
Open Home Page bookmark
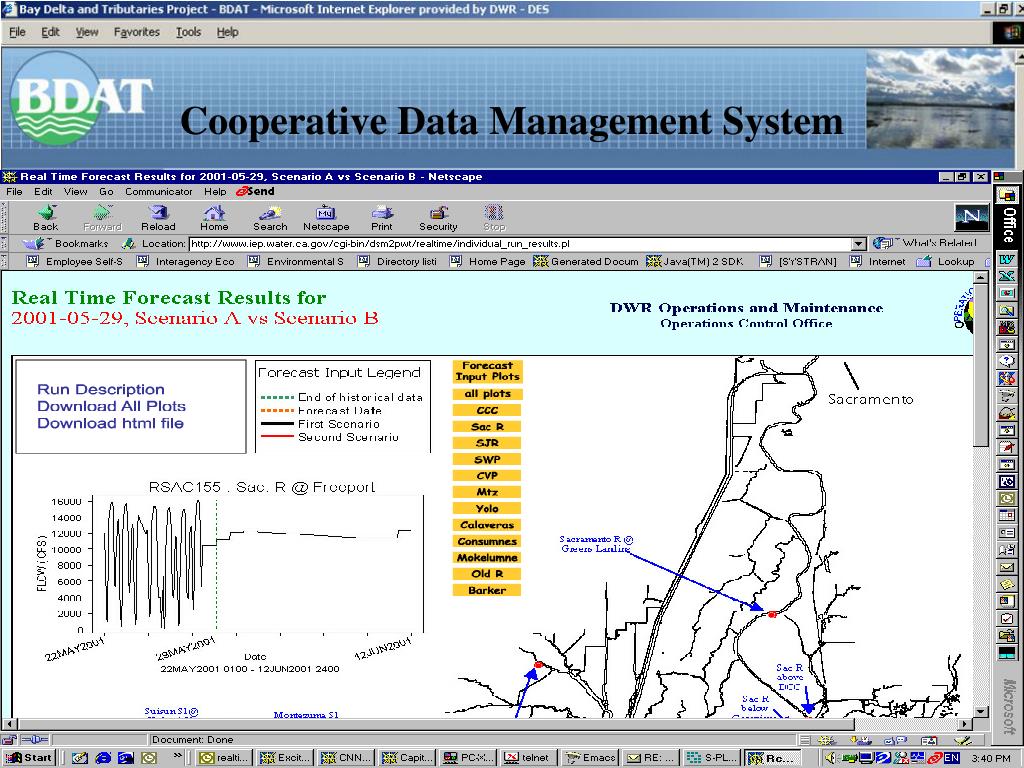488,261
